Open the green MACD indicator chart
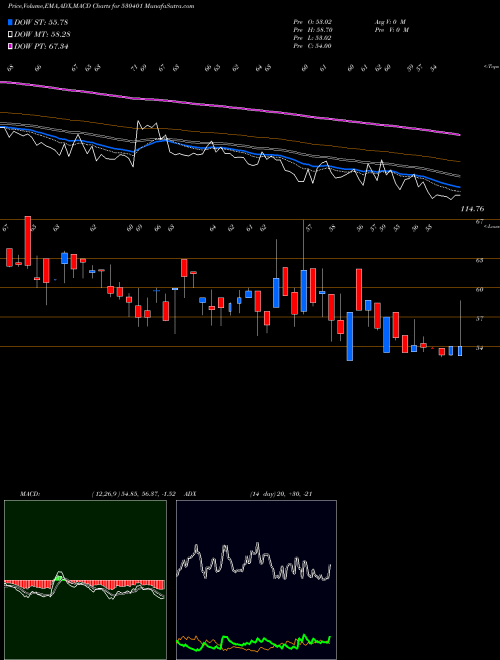 [x=85, y=580]
